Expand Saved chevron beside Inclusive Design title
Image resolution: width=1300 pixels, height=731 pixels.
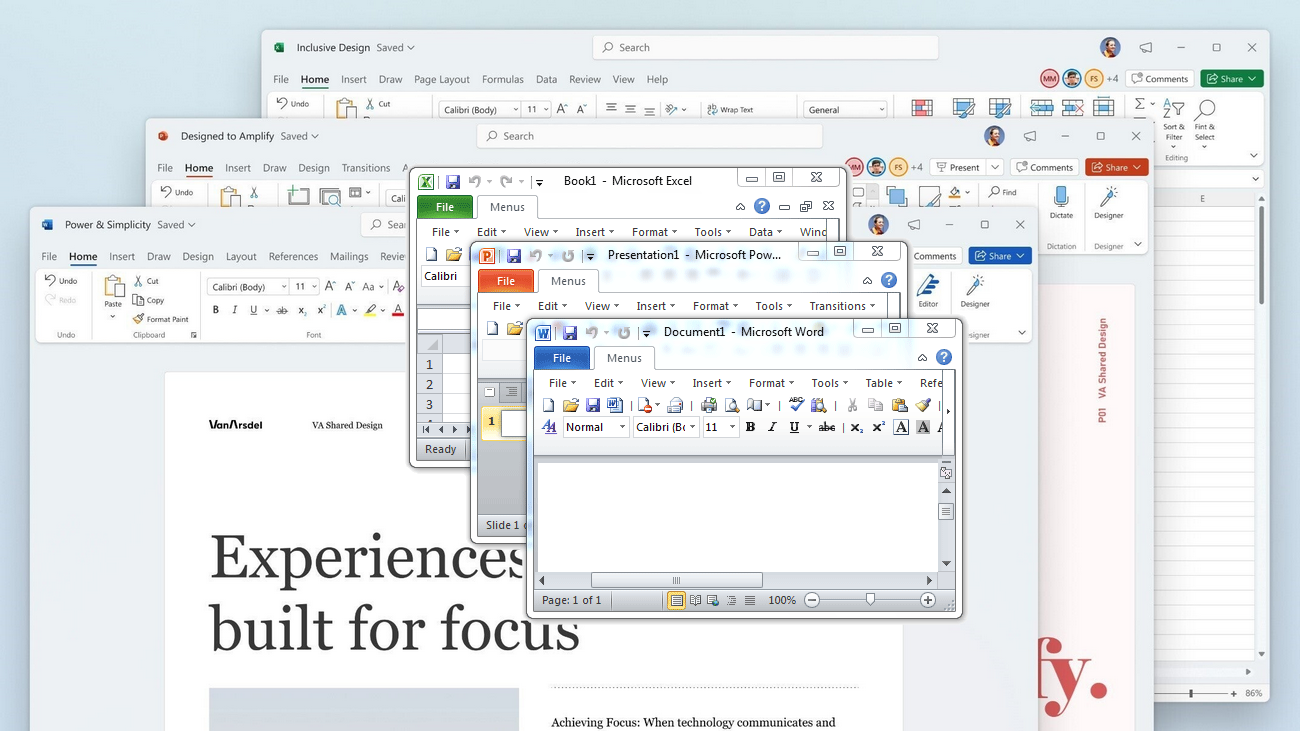tap(411, 48)
